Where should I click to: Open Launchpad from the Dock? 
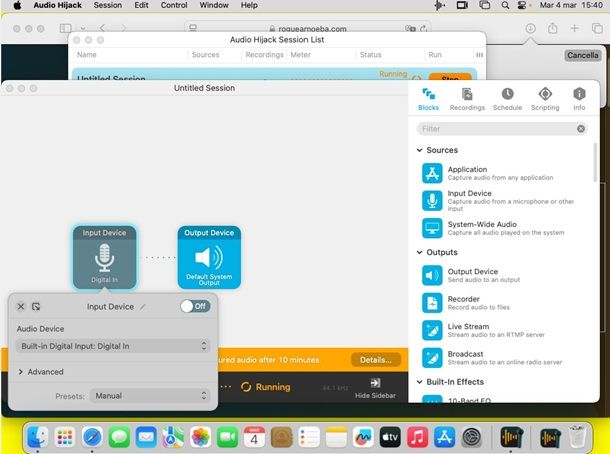(x=65, y=437)
